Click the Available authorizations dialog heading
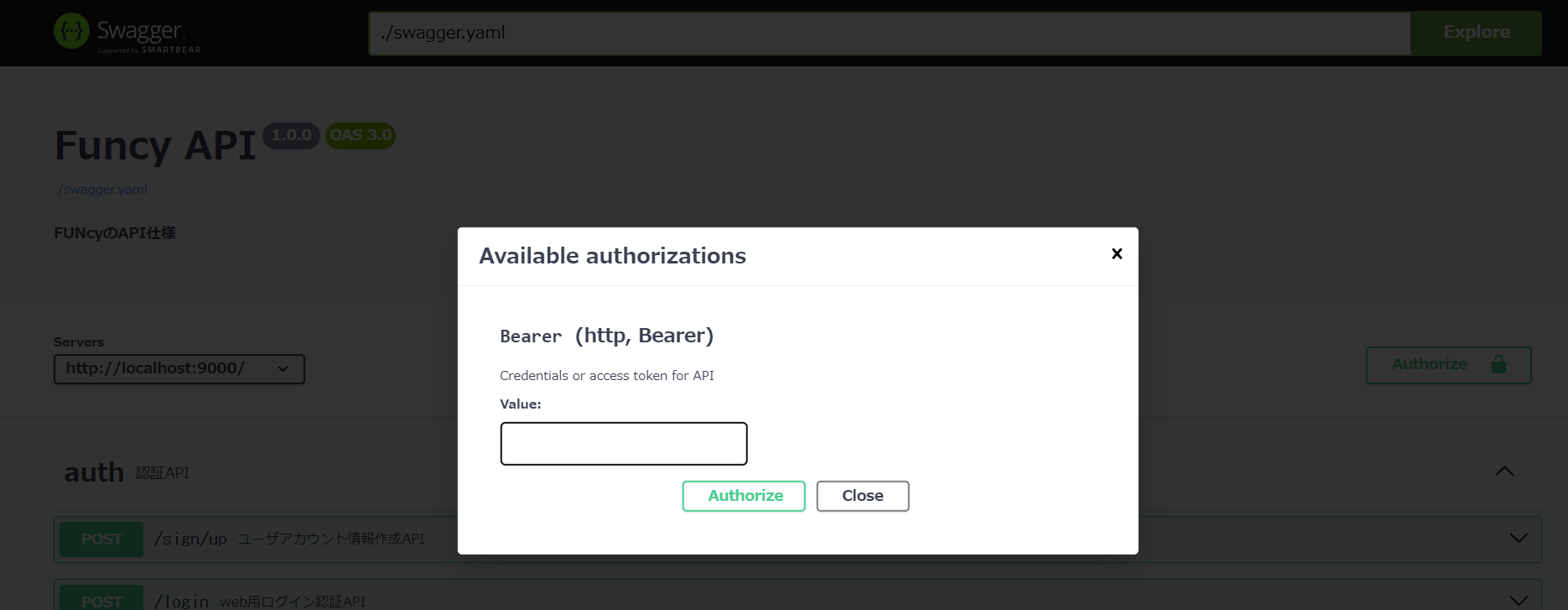Screen dimensions: 1568x610 pyautogui.click(x=612, y=256)
